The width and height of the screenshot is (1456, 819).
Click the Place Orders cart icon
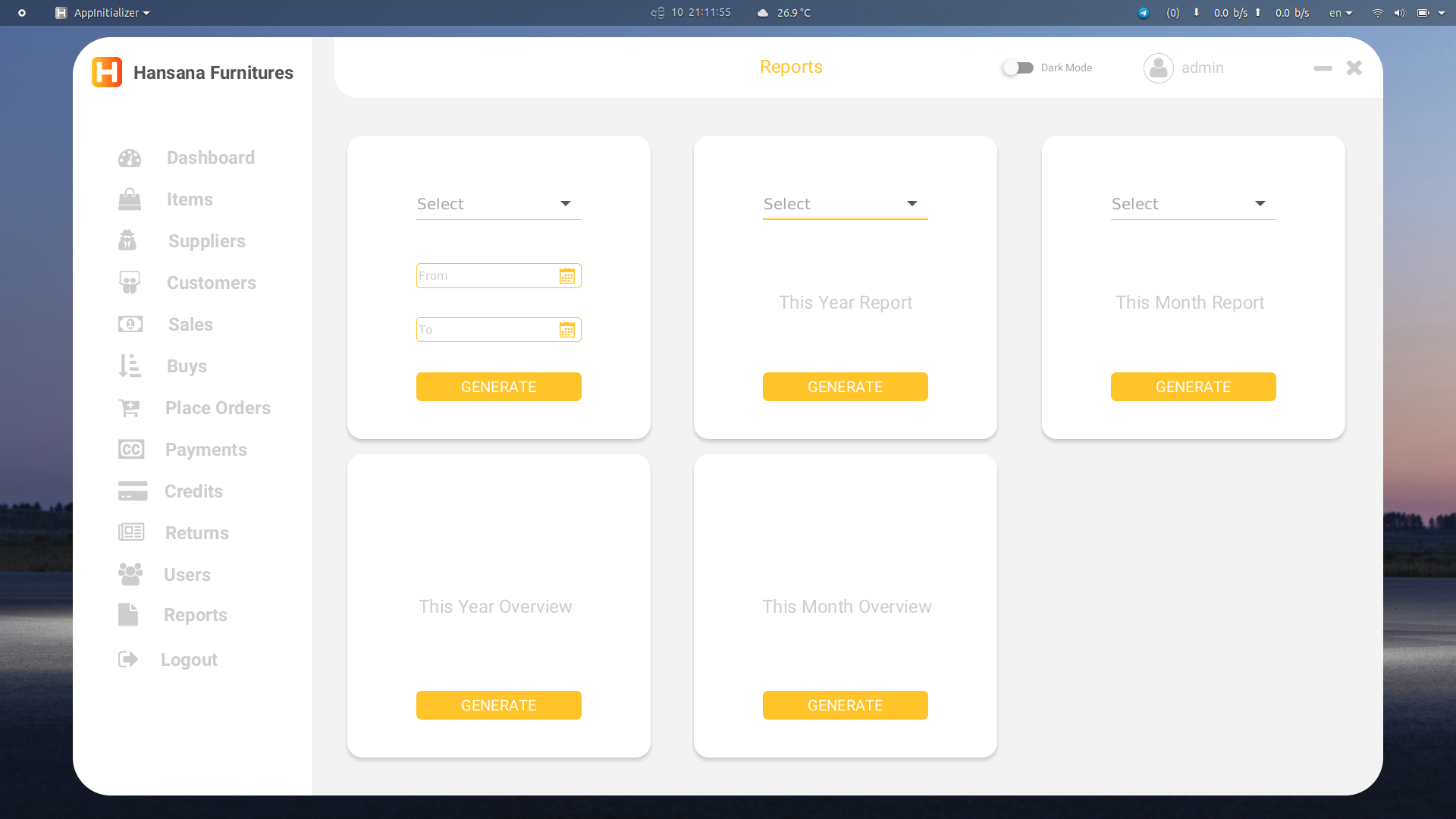click(x=130, y=407)
